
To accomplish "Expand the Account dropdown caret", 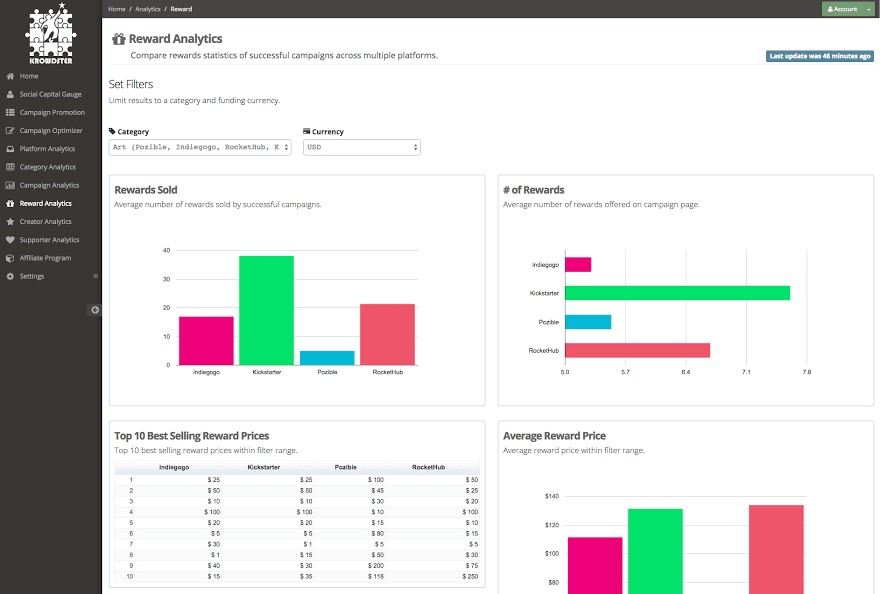I will pos(869,9).
